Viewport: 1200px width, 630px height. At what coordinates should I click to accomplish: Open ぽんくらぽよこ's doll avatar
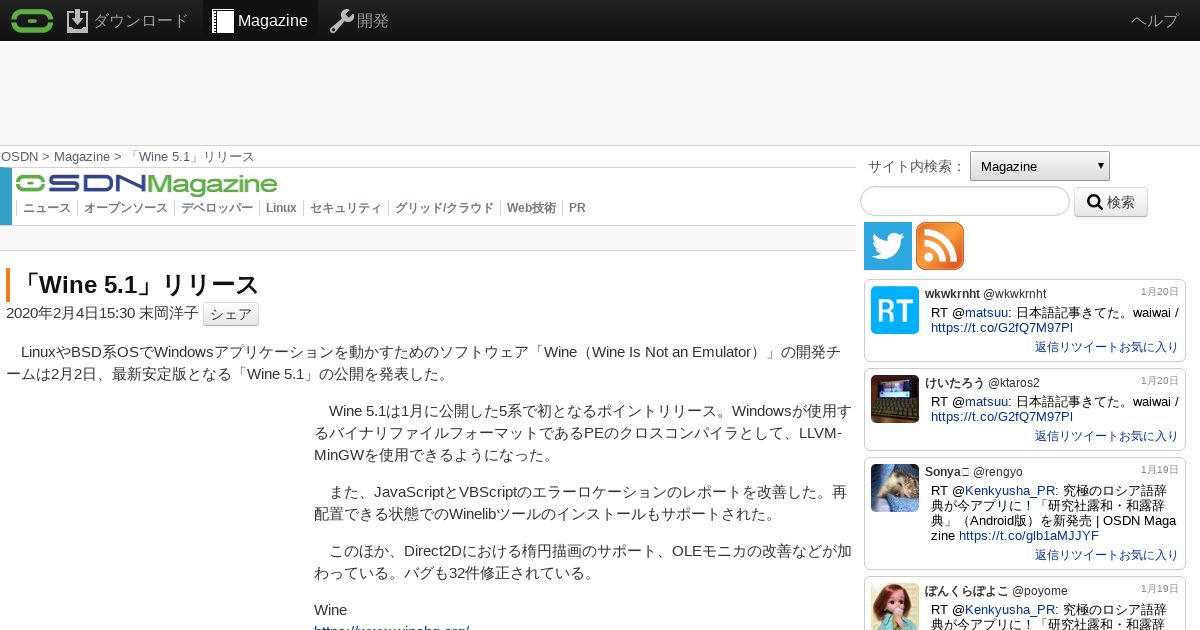tap(895, 607)
